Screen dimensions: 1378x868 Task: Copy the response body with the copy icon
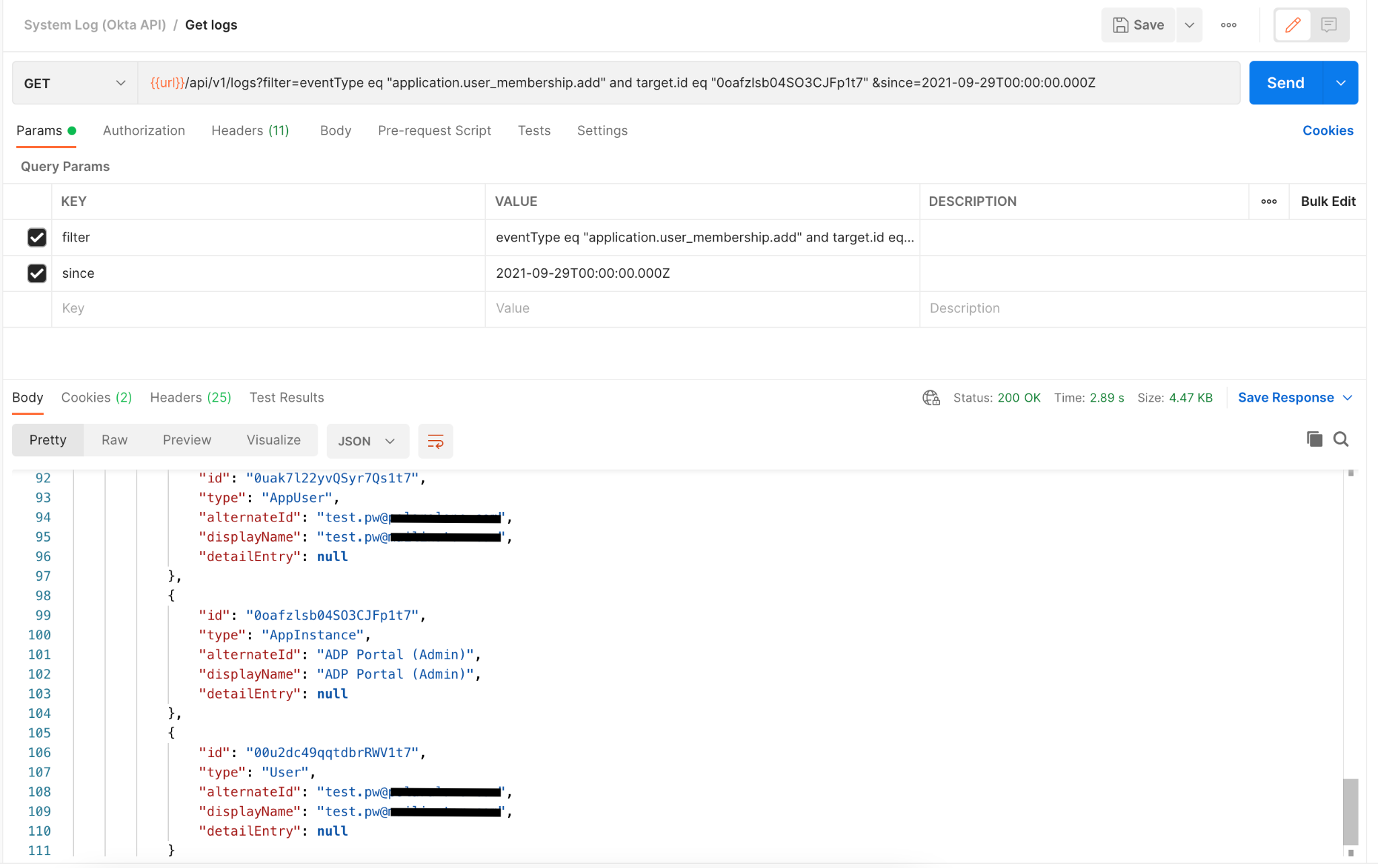pos(1314,439)
